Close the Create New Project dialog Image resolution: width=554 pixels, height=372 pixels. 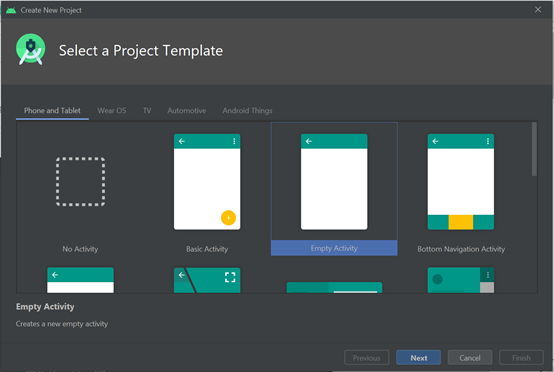click(538, 10)
